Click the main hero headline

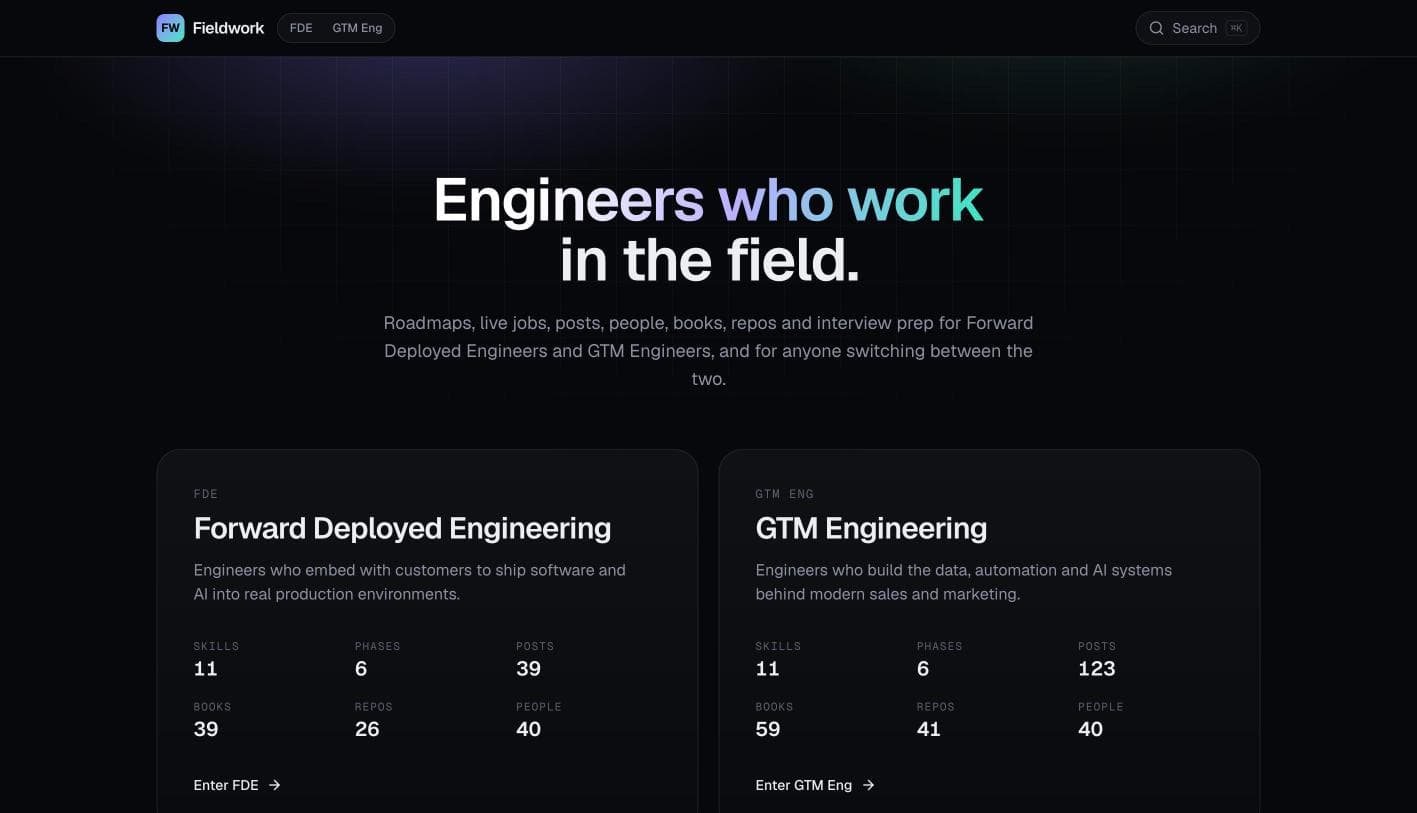[x=708, y=230]
